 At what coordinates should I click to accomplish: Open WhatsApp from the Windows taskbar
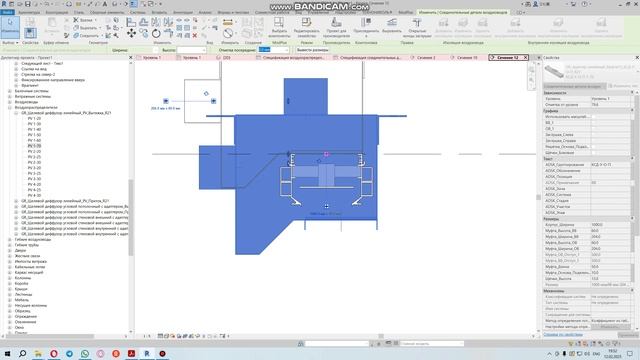(85, 353)
